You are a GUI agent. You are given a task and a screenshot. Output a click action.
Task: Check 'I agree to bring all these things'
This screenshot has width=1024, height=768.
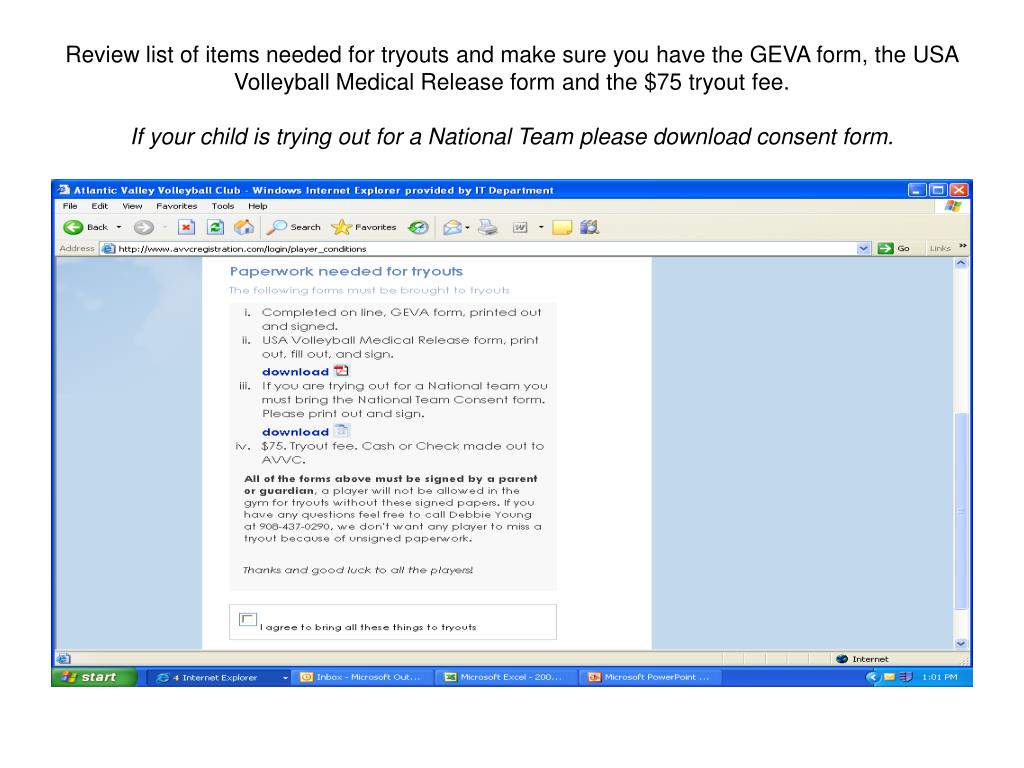248,619
